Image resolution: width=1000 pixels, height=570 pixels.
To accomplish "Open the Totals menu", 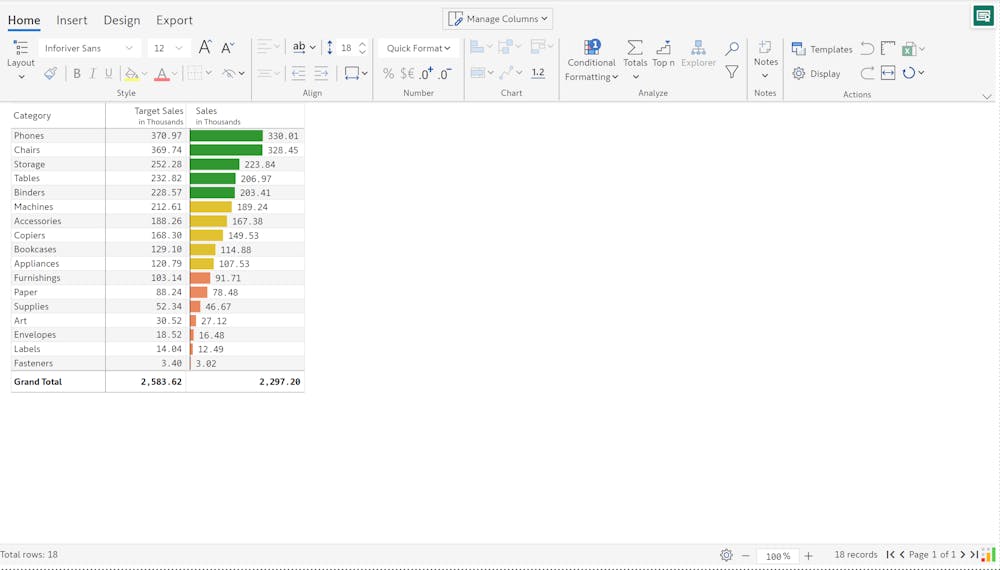I will pyautogui.click(x=635, y=59).
